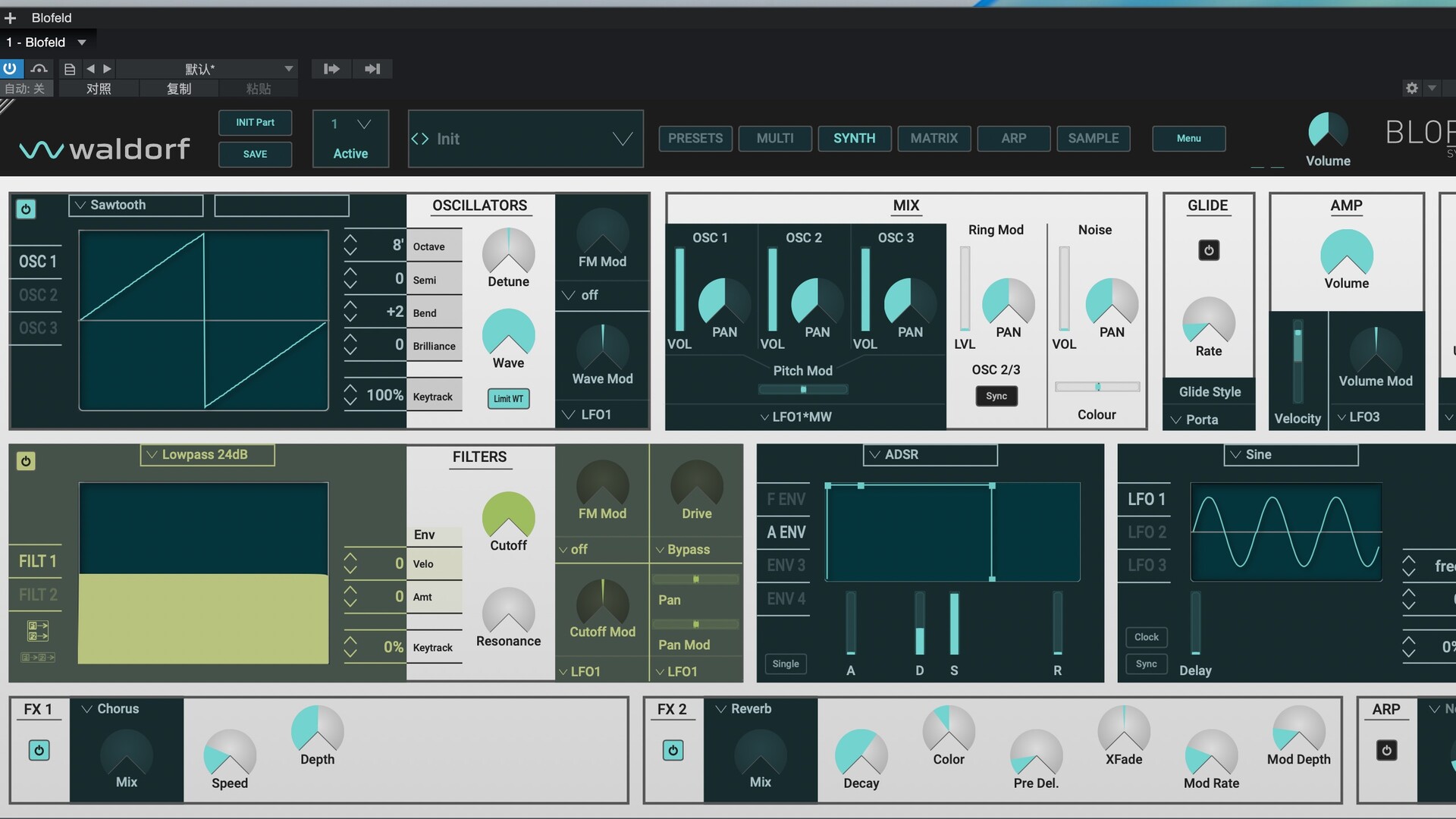
Task: Turn on the ARP power switch
Action: pyautogui.click(x=1387, y=751)
